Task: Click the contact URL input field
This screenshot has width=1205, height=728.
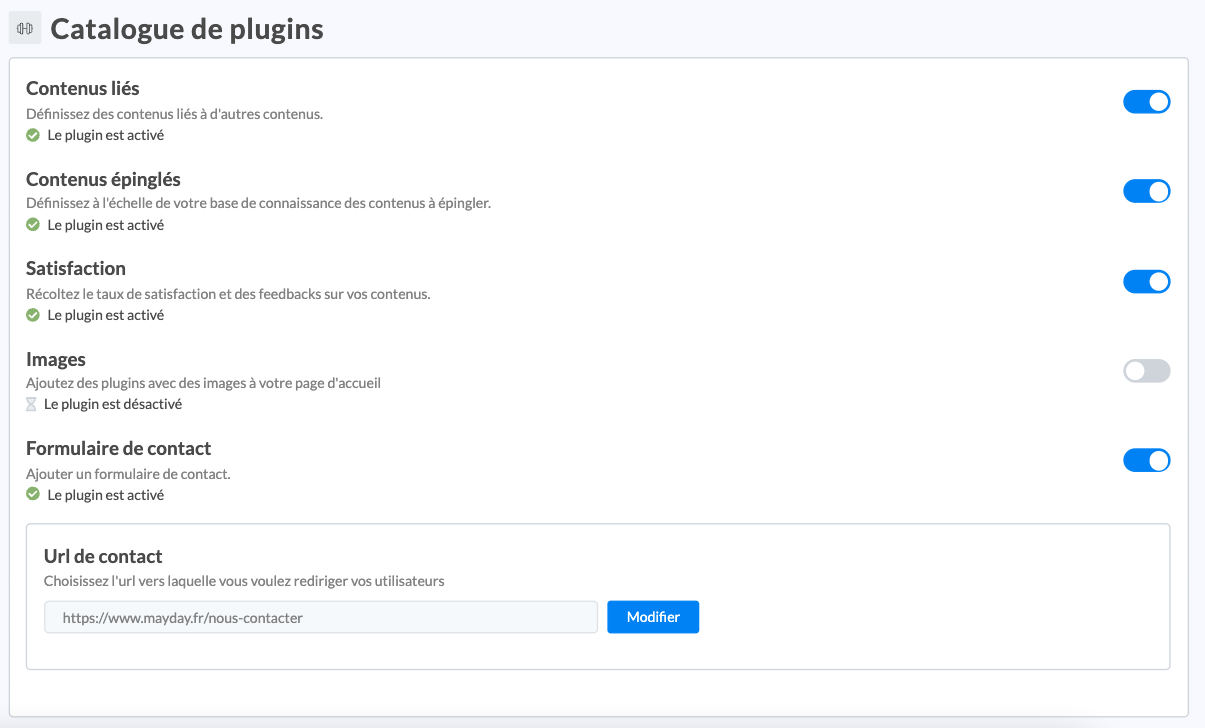Action: (x=320, y=618)
